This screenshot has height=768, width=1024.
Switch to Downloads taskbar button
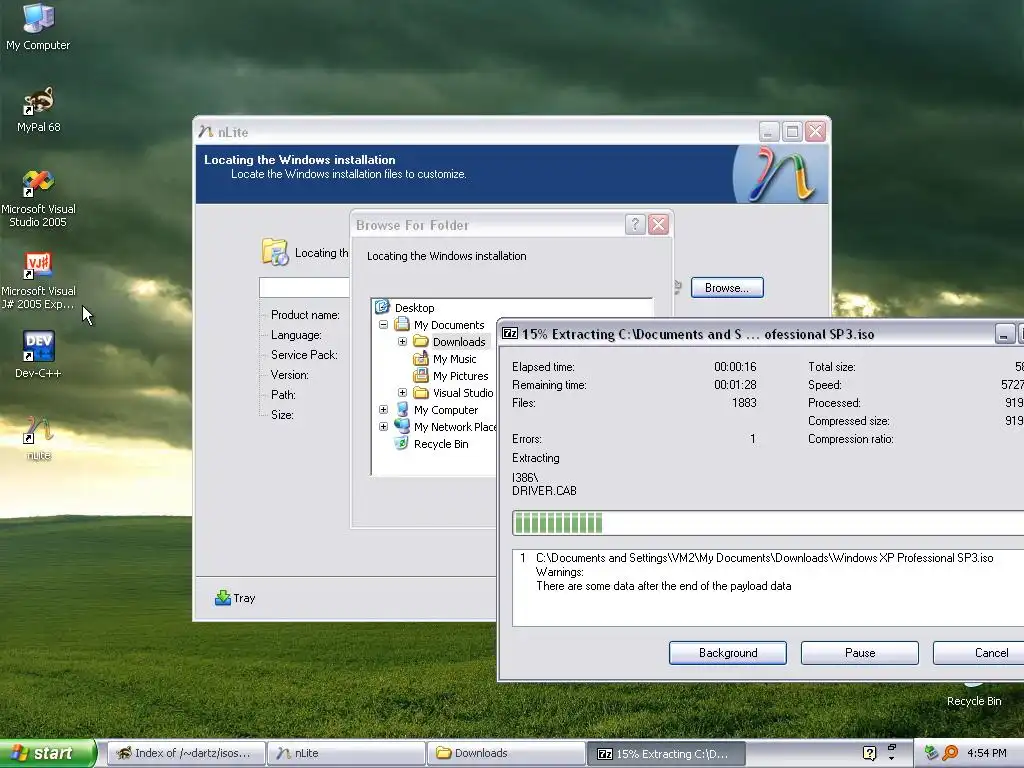[506, 753]
